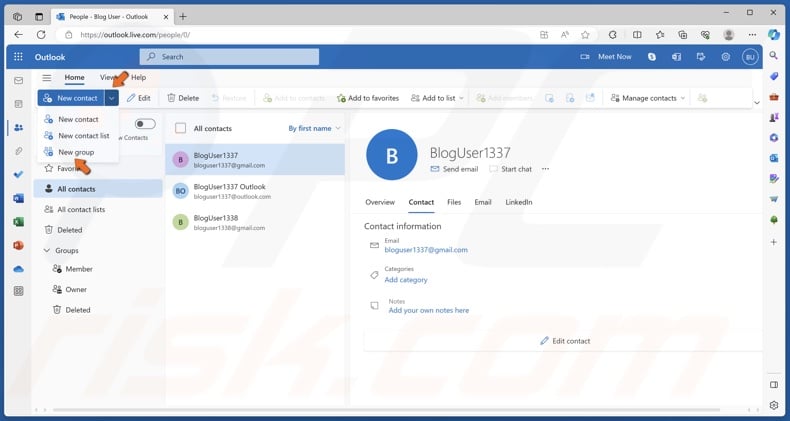Click the Edit button in the toolbar
The width and height of the screenshot is (790, 421).
pyautogui.click(x=139, y=98)
